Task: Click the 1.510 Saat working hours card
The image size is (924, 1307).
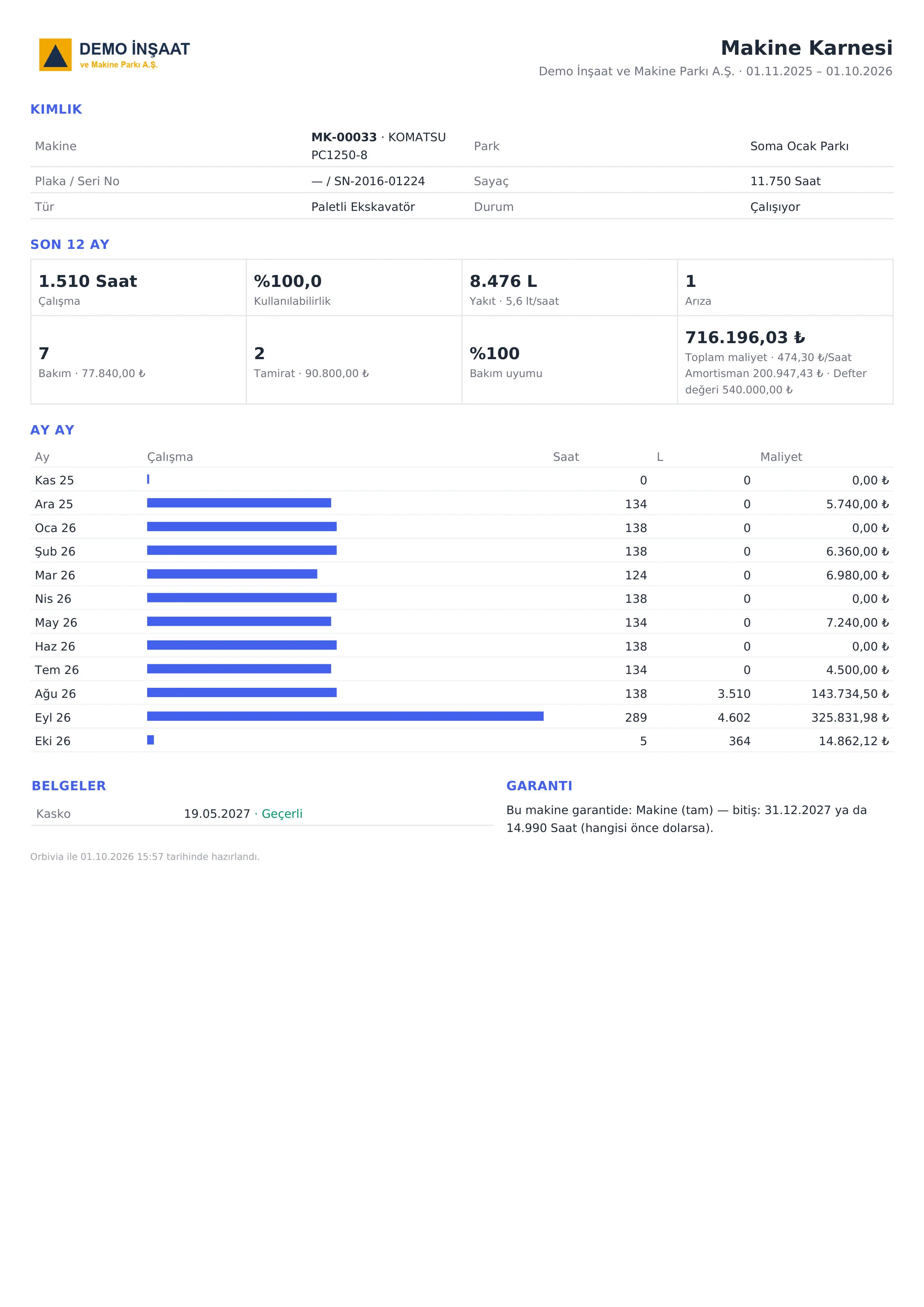Action: [x=138, y=288]
